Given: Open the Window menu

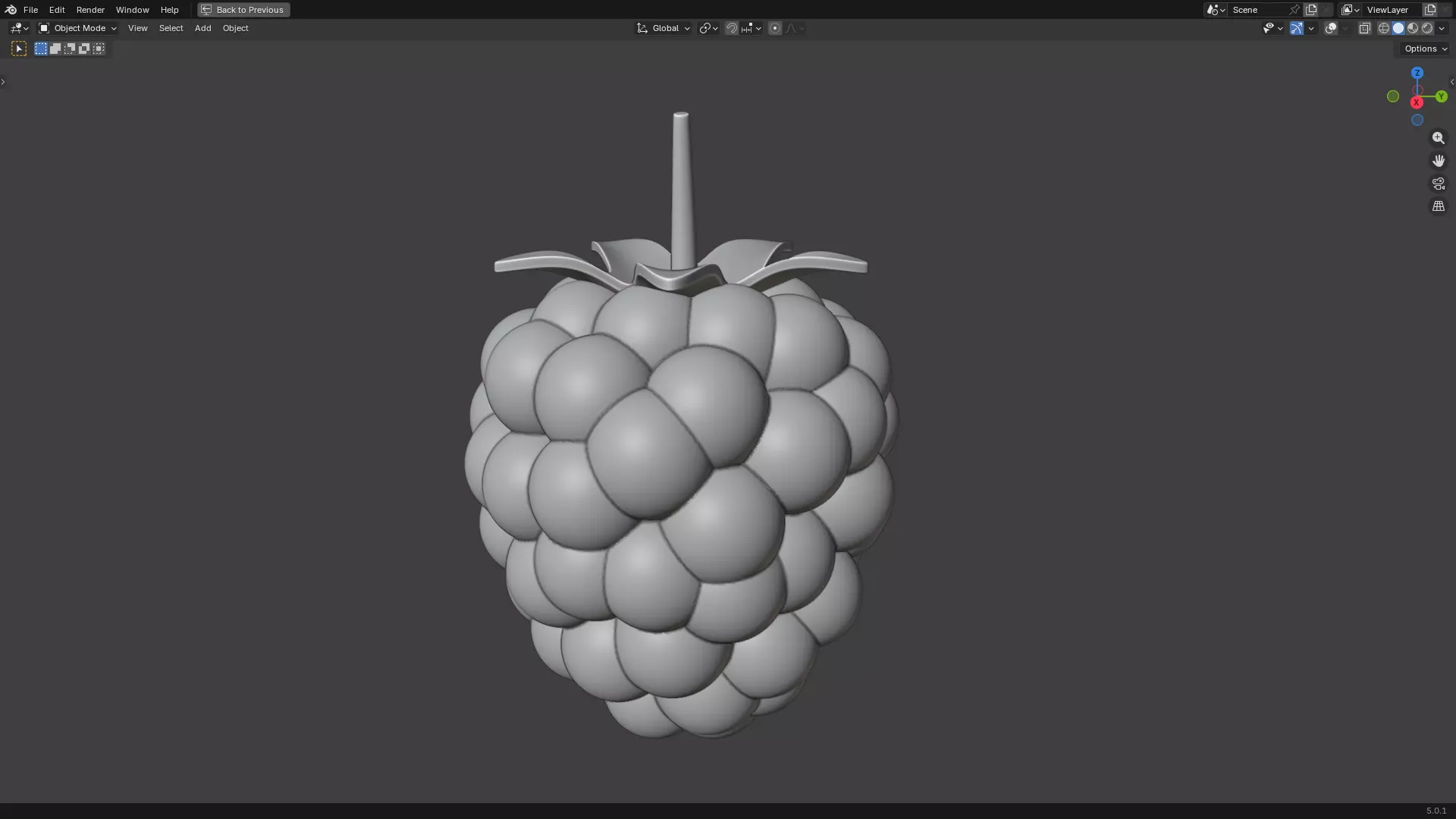Looking at the screenshot, I should click(132, 10).
